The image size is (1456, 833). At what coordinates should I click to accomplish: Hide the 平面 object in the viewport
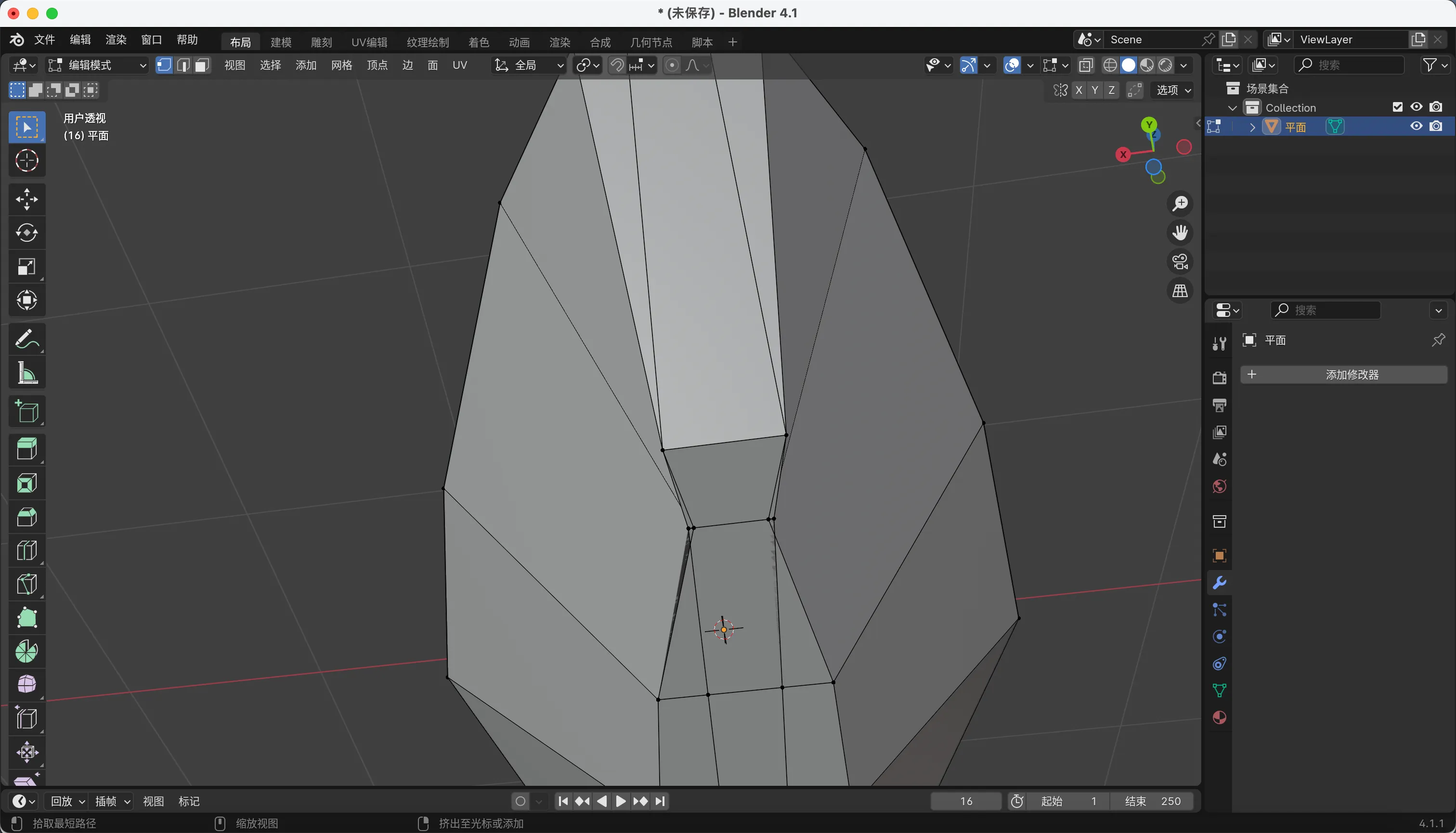coord(1416,127)
